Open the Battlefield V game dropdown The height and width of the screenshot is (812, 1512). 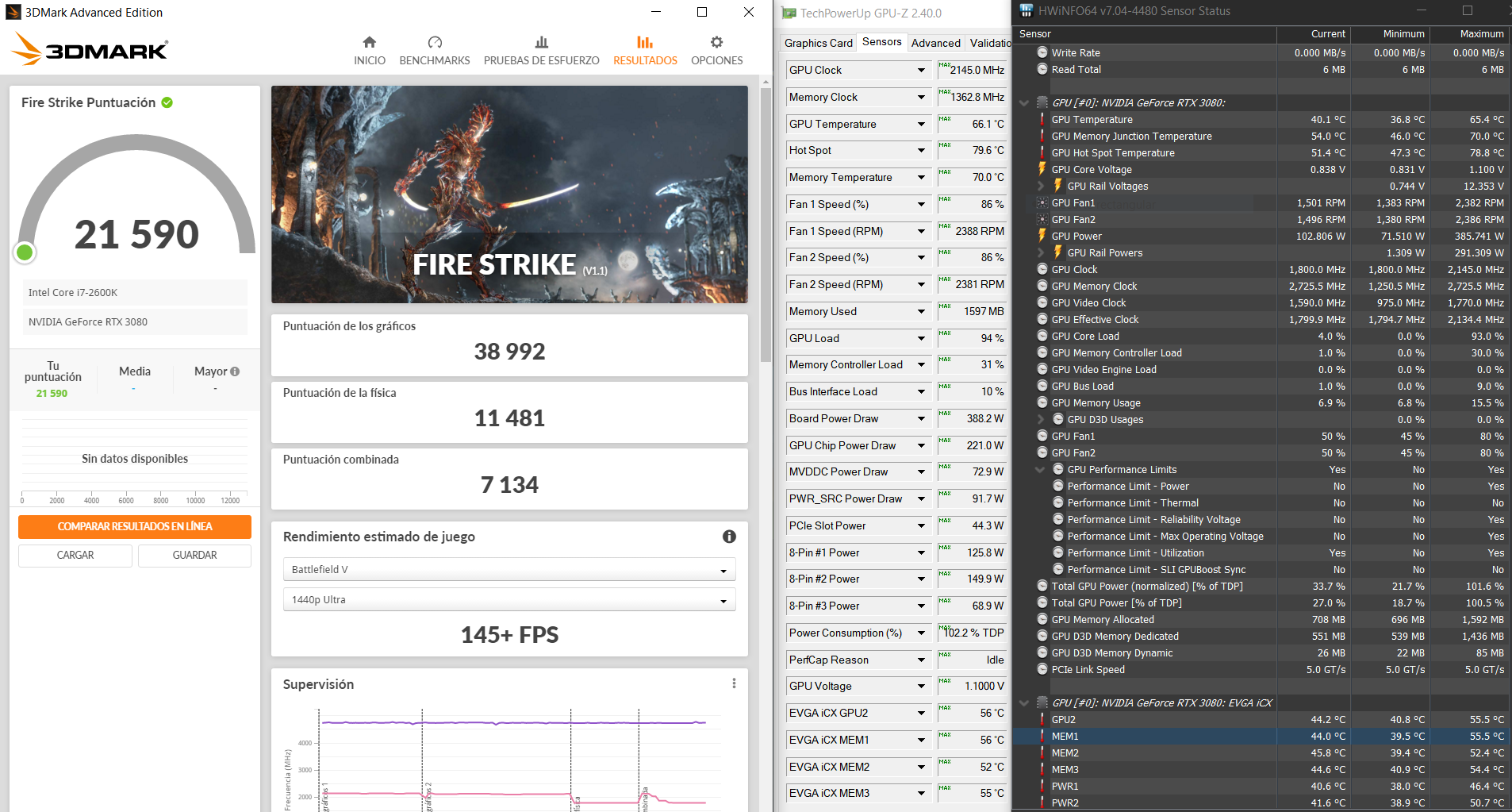(509, 570)
